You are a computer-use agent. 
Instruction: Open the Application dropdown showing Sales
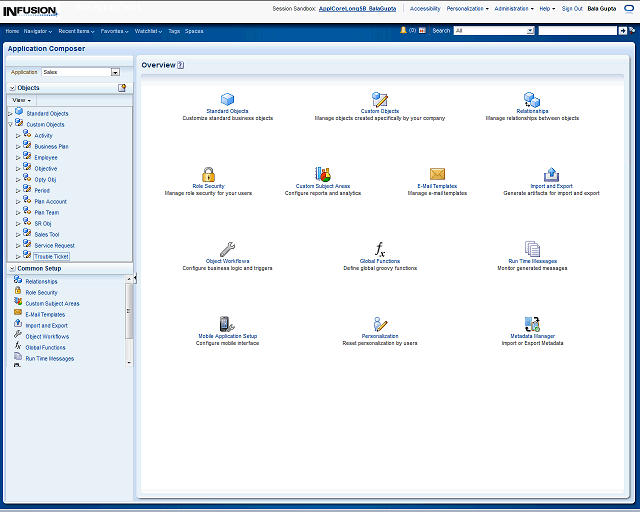coord(115,72)
